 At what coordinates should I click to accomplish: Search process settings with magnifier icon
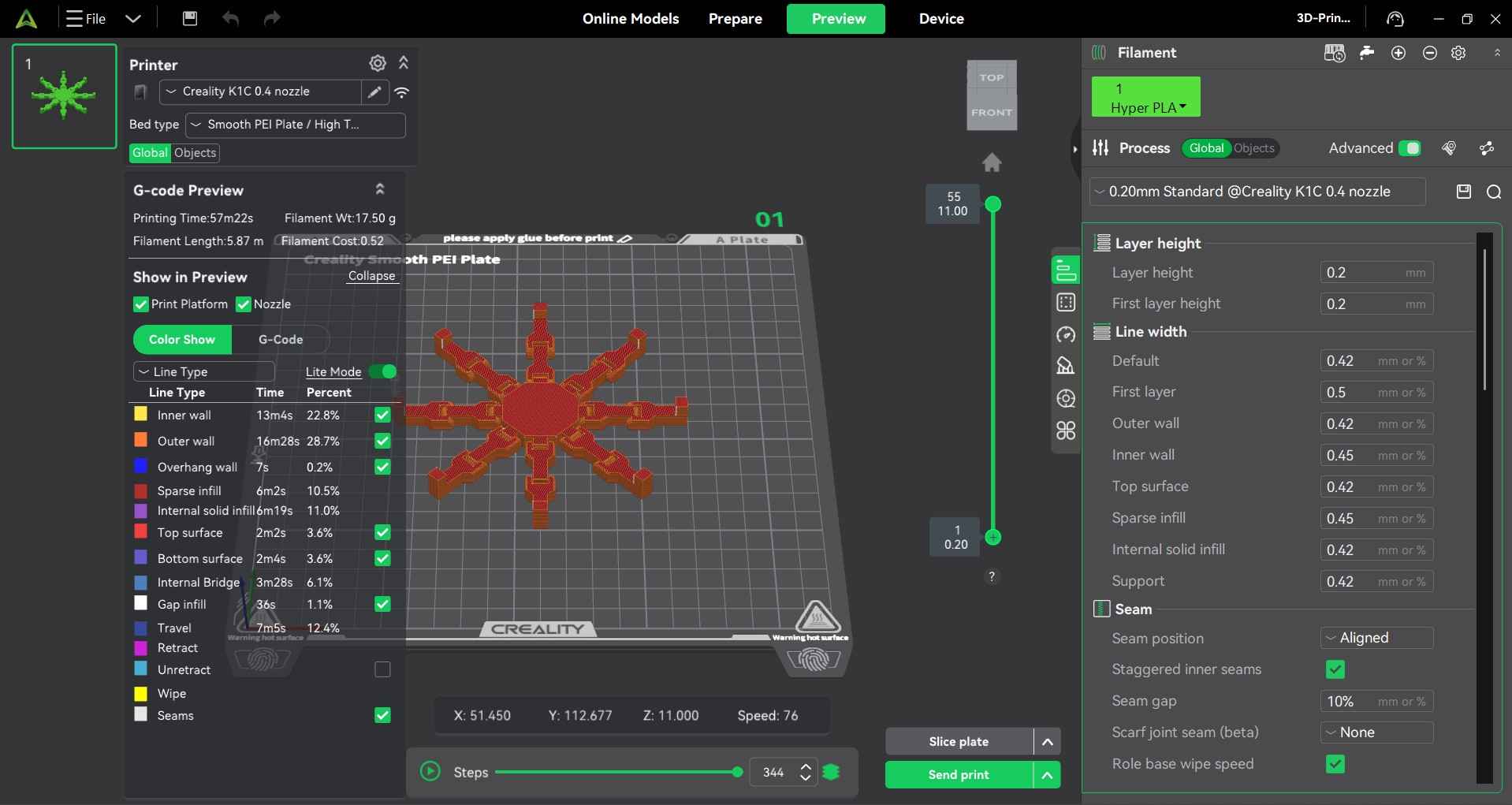point(1494,192)
